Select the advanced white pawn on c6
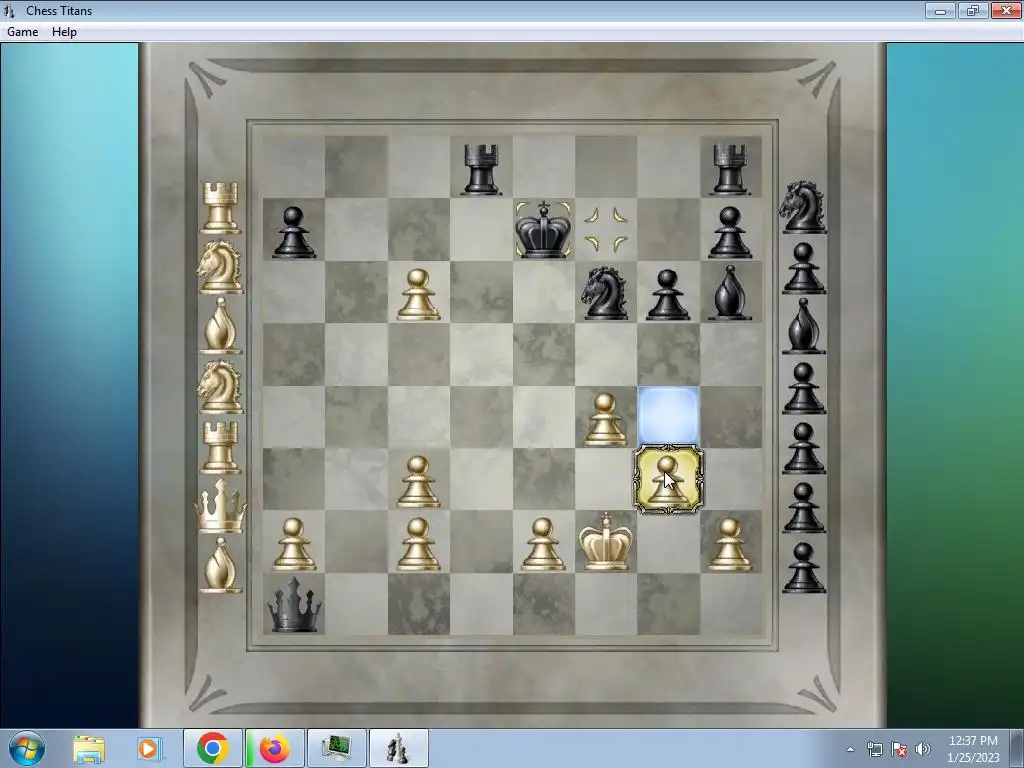 [418, 295]
